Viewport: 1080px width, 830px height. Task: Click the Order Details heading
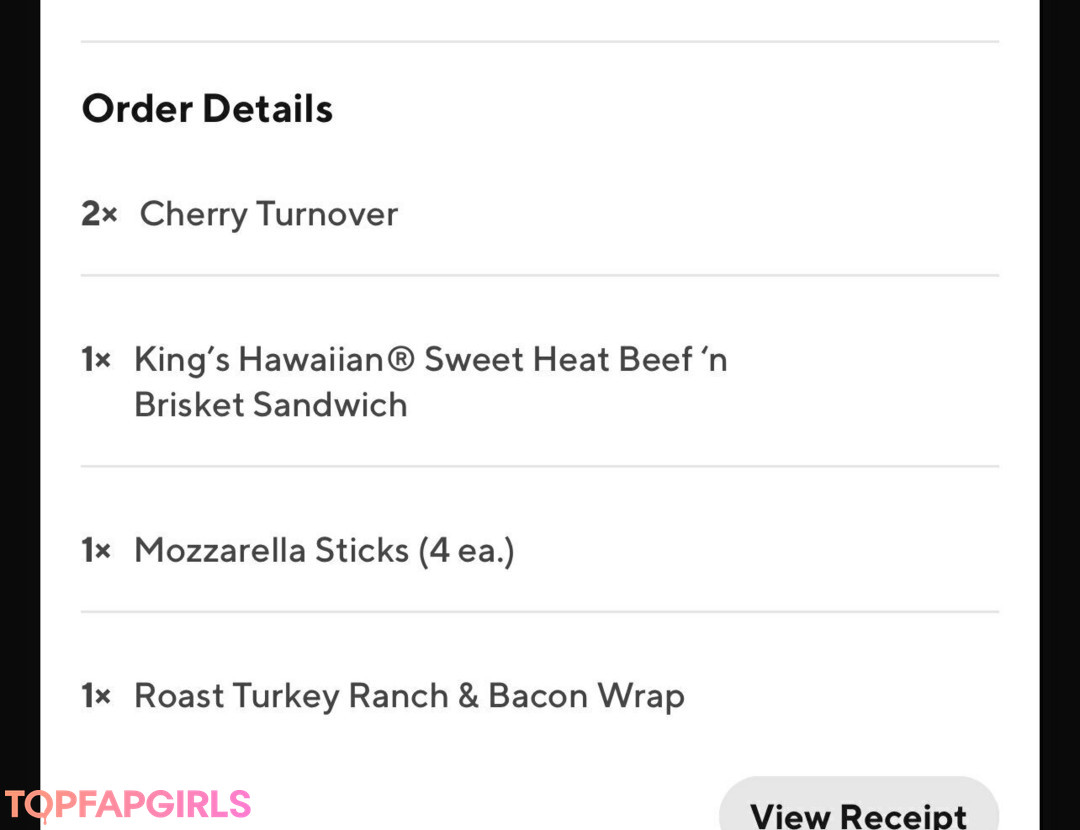click(x=207, y=108)
